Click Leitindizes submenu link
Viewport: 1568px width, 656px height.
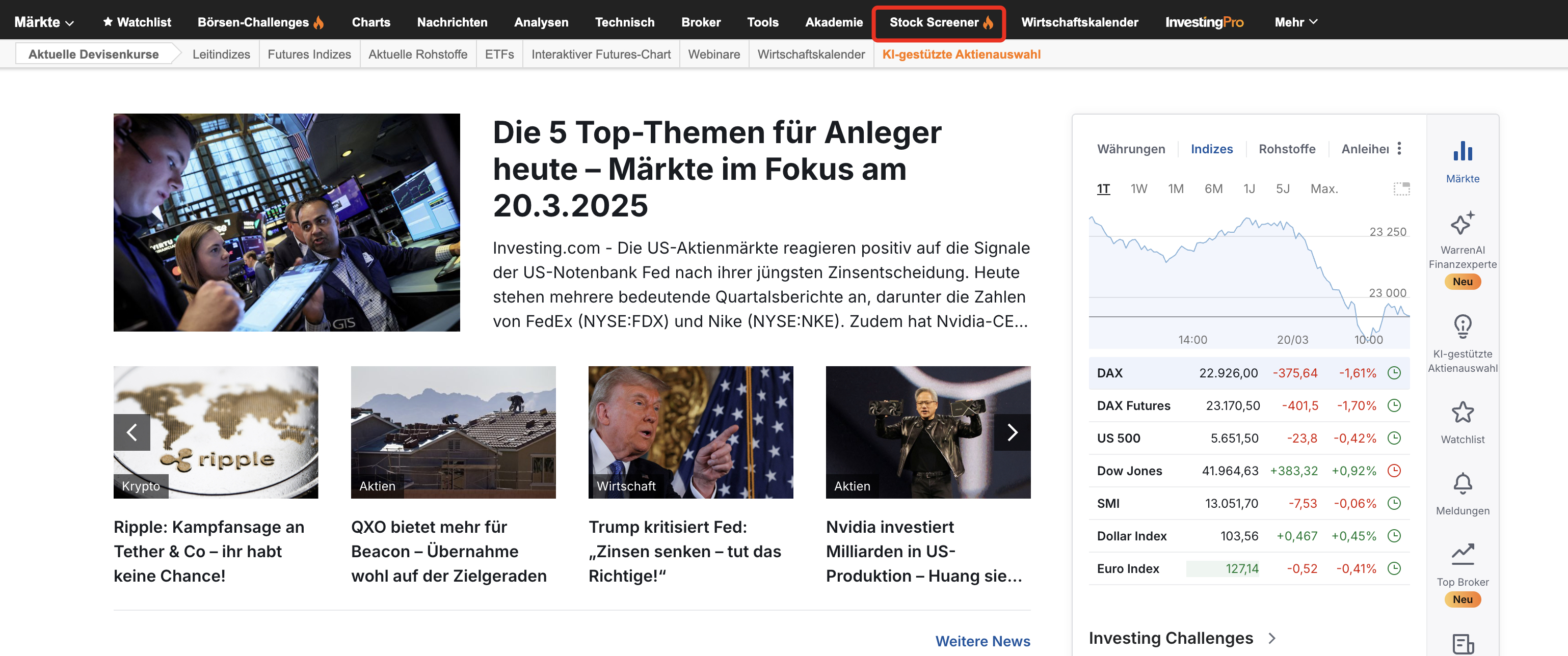pos(221,54)
